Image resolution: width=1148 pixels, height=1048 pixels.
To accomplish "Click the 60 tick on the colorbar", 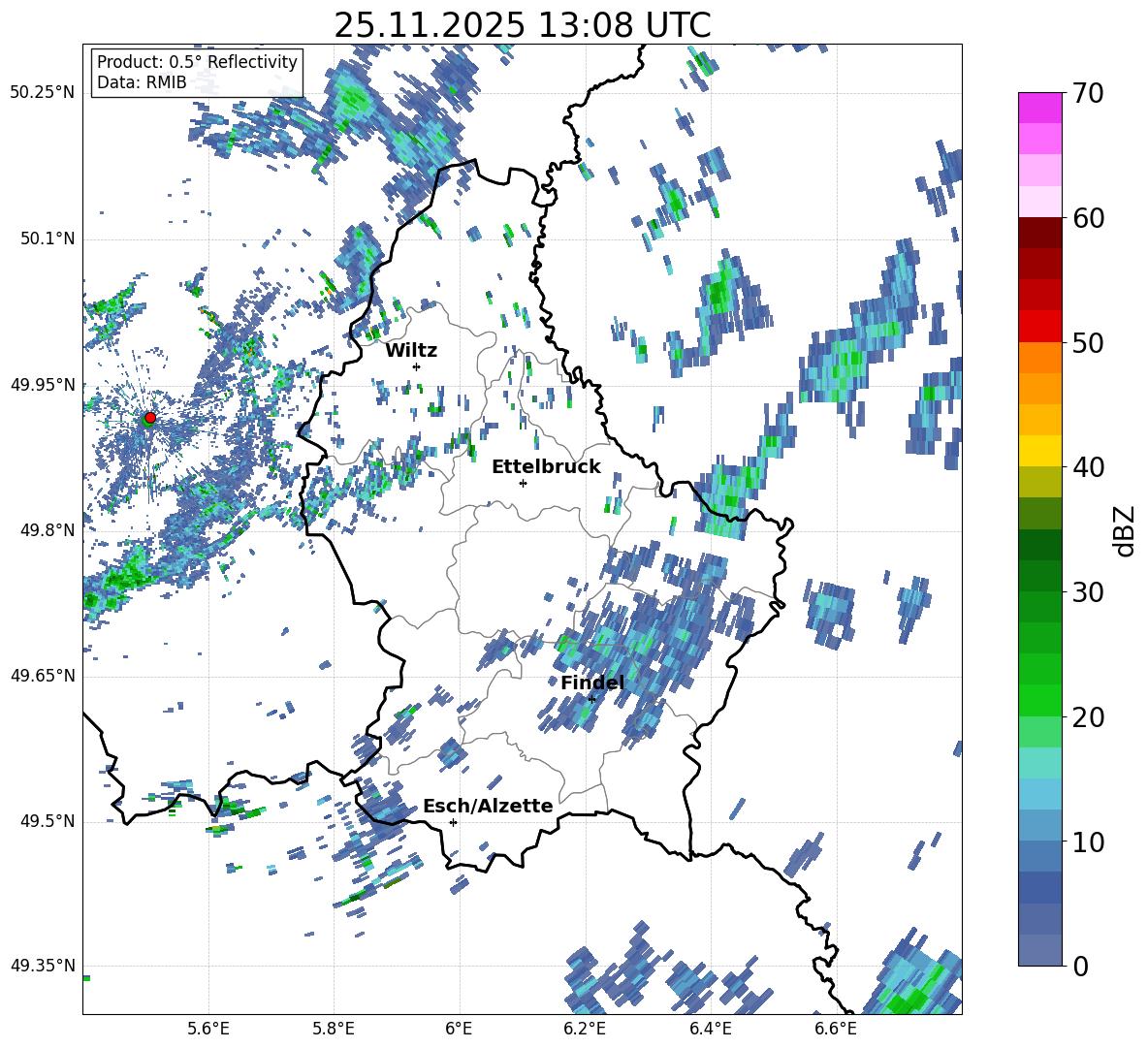I will [1089, 218].
